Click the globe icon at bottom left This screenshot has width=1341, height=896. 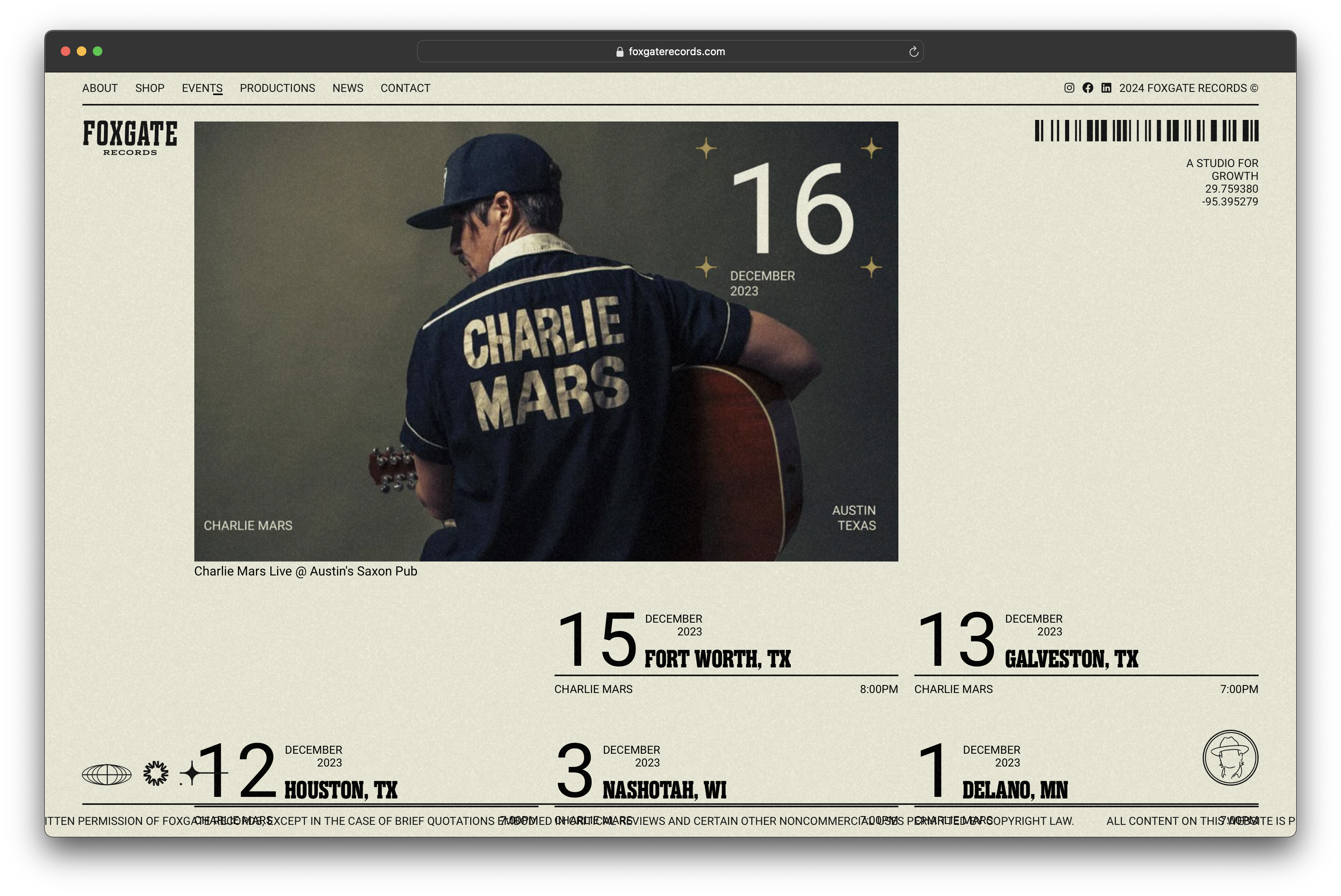[x=107, y=775]
